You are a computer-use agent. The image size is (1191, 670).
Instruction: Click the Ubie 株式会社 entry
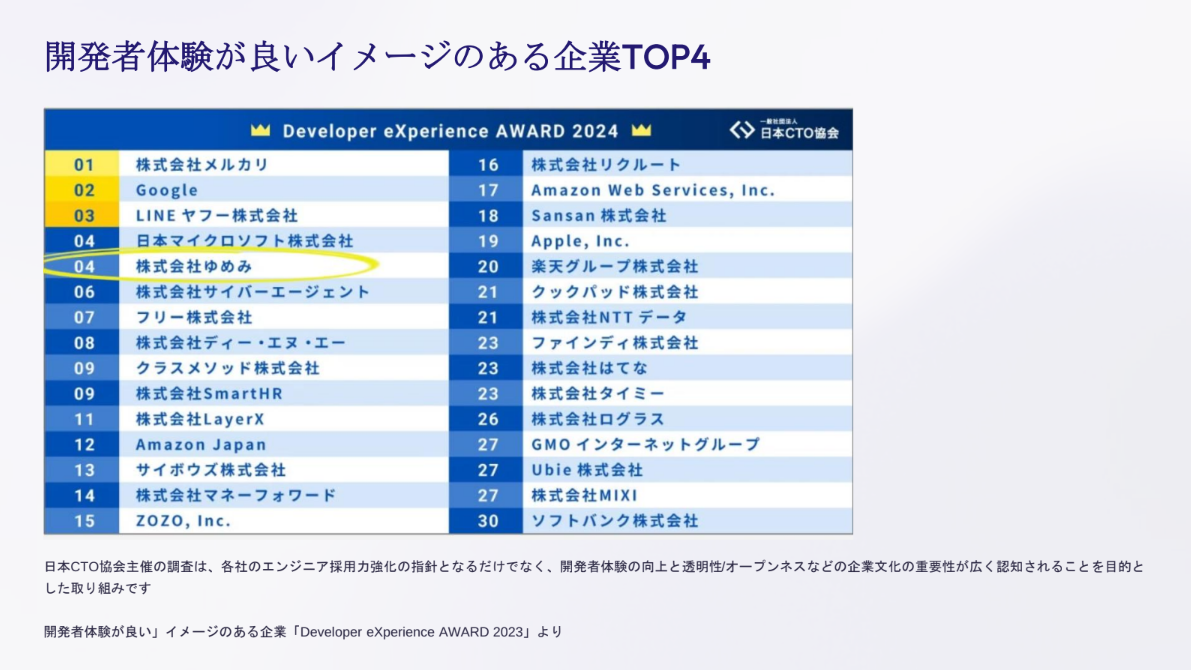pos(587,469)
